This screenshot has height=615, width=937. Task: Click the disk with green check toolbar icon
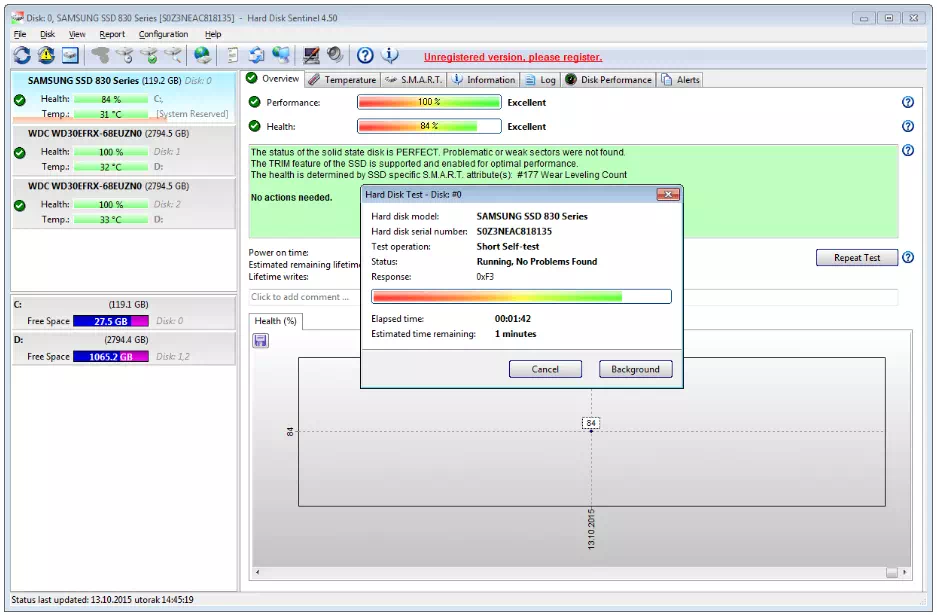[149, 56]
